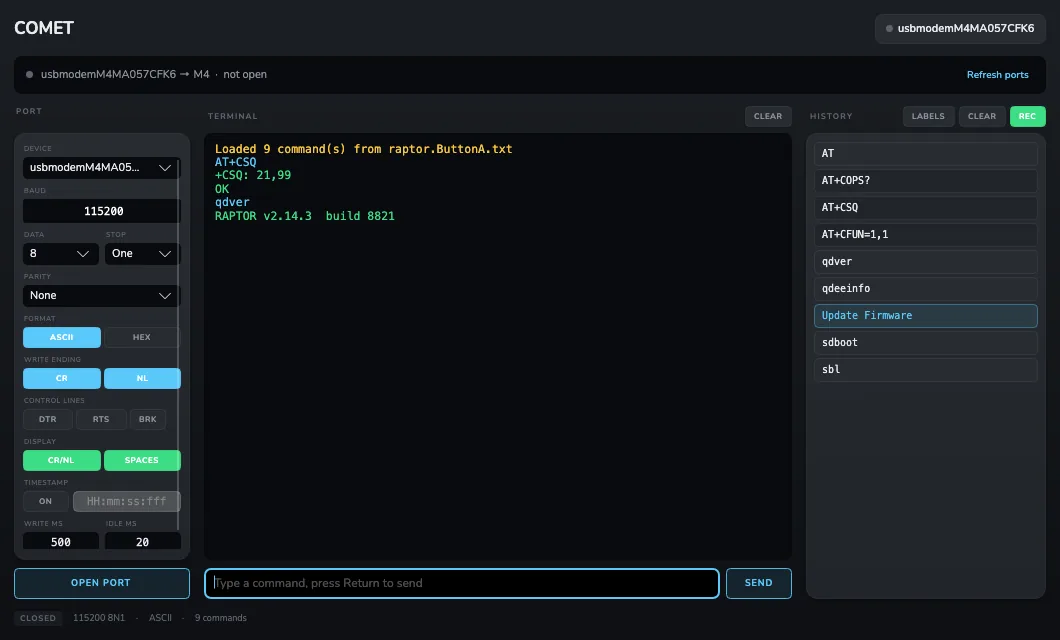Screen dimensions: 1060x640
Task: Click the 115200 8N1 status text
Action: click(x=99, y=618)
